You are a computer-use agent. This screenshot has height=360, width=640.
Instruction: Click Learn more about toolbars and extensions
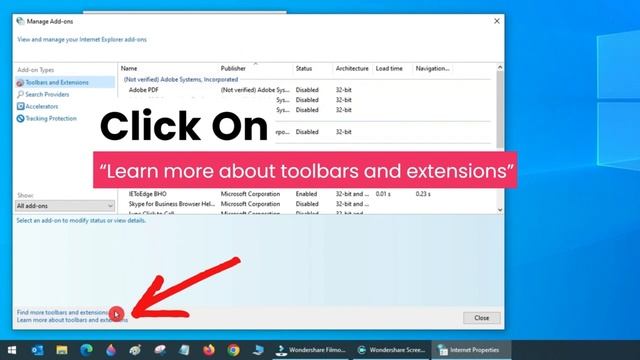[x=72, y=320]
